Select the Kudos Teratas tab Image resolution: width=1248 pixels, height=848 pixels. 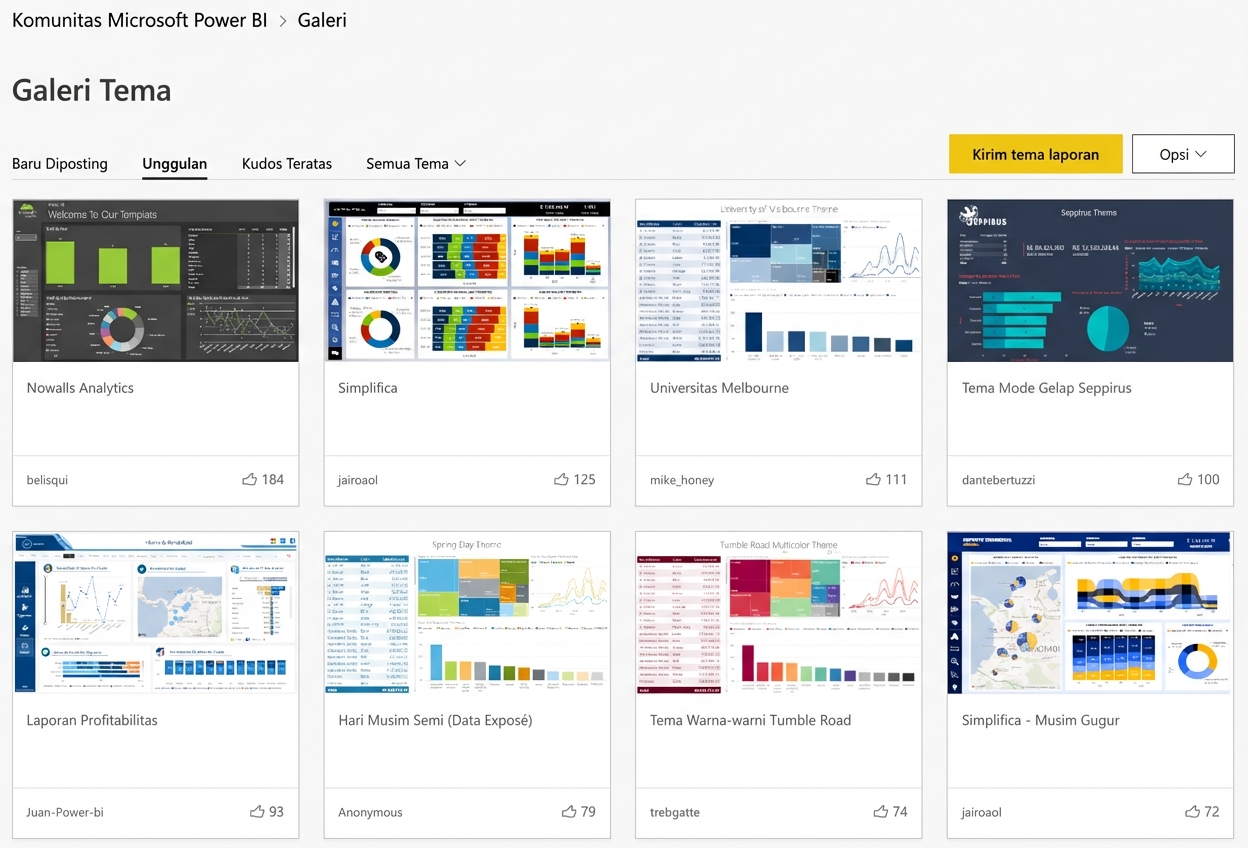click(x=287, y=164)
